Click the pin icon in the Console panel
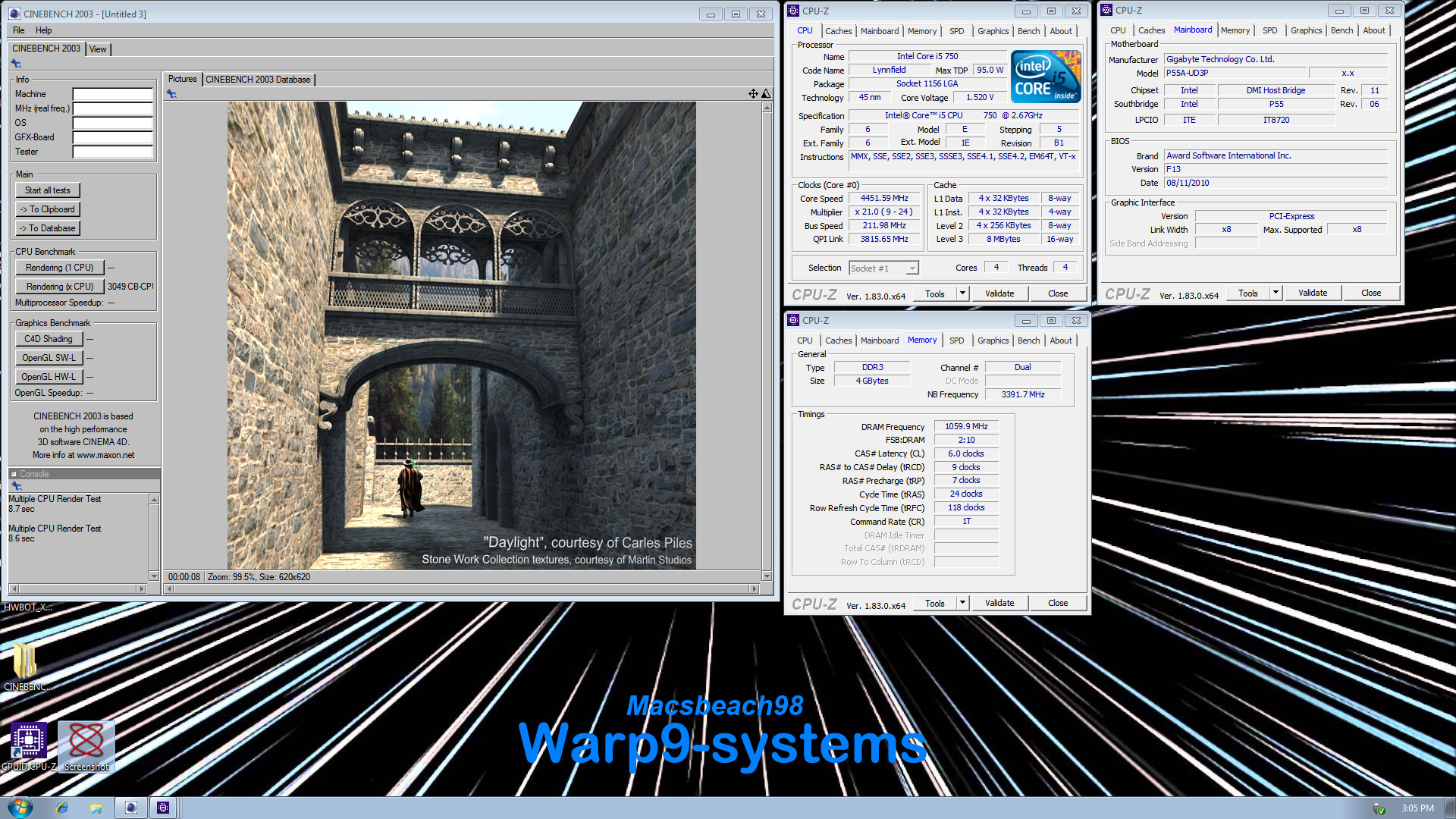Image resolution: width=1456 pixels, height=819 pixels. tap(16, 486)
